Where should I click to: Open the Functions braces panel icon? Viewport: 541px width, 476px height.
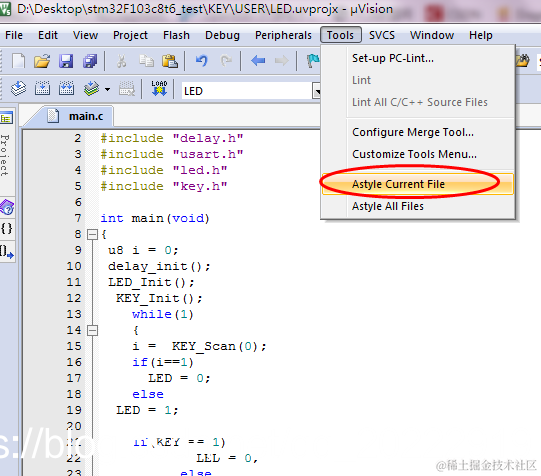(7, 228)
